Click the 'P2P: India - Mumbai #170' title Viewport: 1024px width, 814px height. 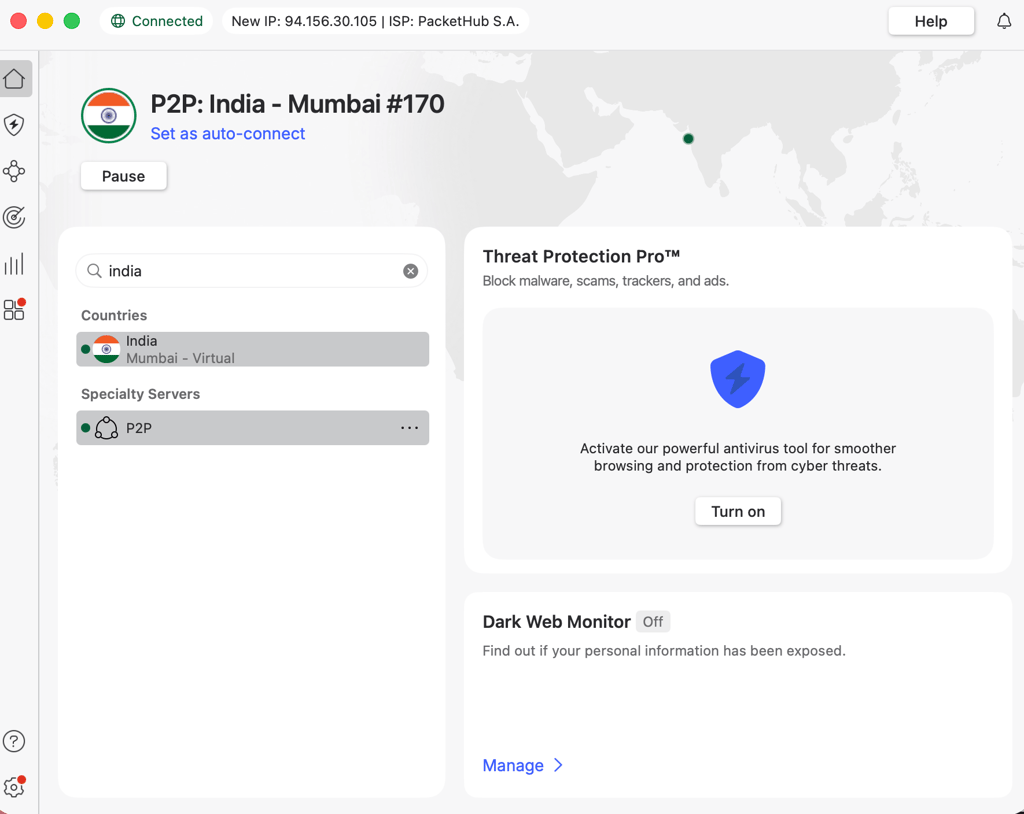(297, 104)
